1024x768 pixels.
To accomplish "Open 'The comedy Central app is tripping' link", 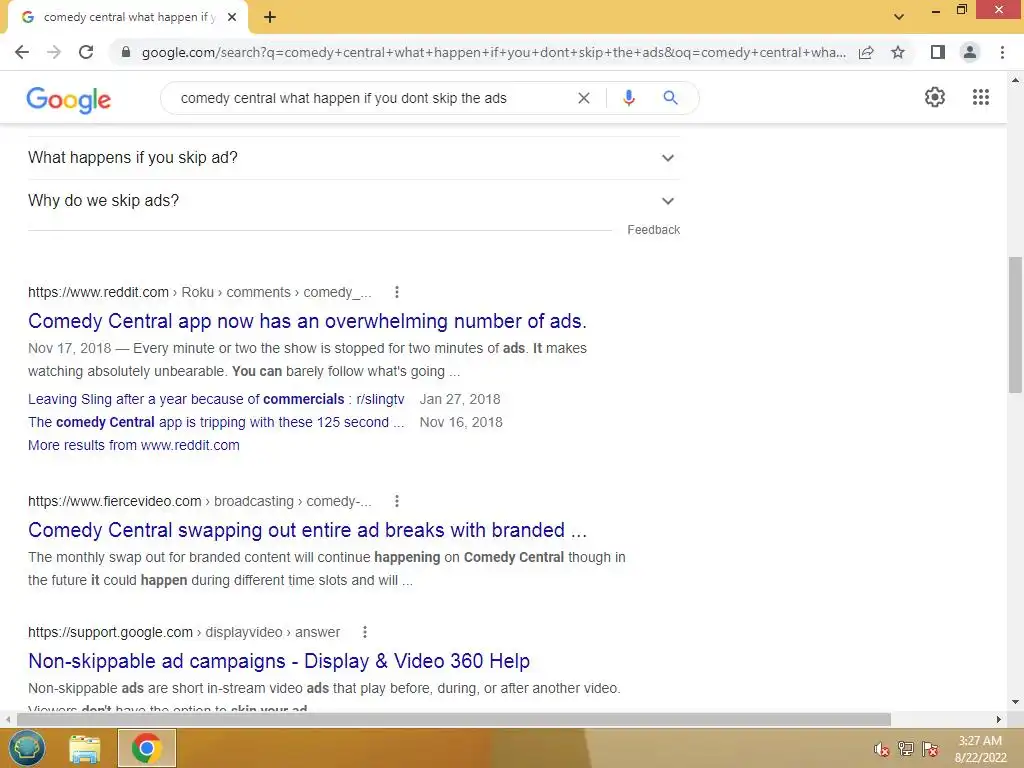I will [x=216, y=422].
